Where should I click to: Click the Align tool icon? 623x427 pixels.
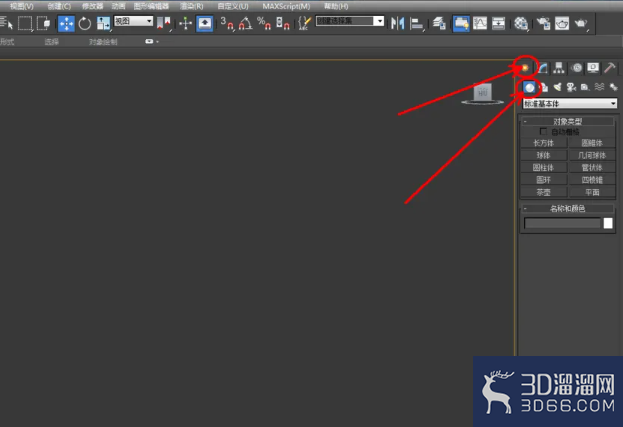[416, 23]
